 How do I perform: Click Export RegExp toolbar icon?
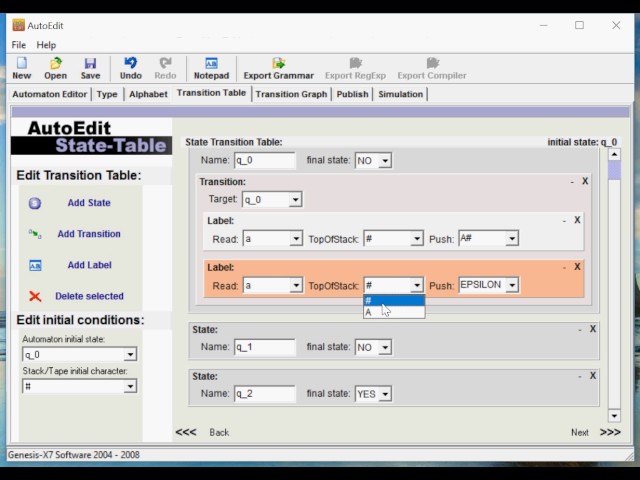click(x=356, y=63)
